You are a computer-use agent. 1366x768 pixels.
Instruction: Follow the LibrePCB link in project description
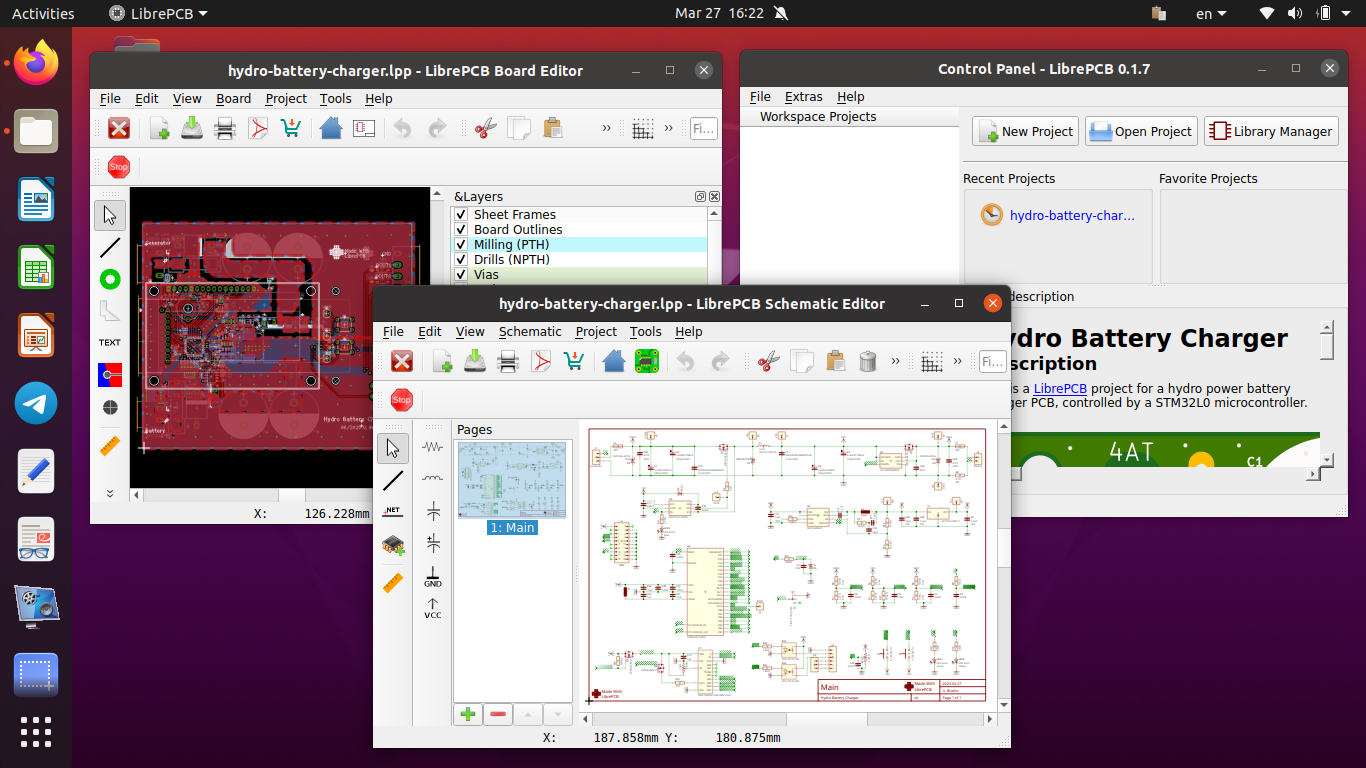point(1060,388)
